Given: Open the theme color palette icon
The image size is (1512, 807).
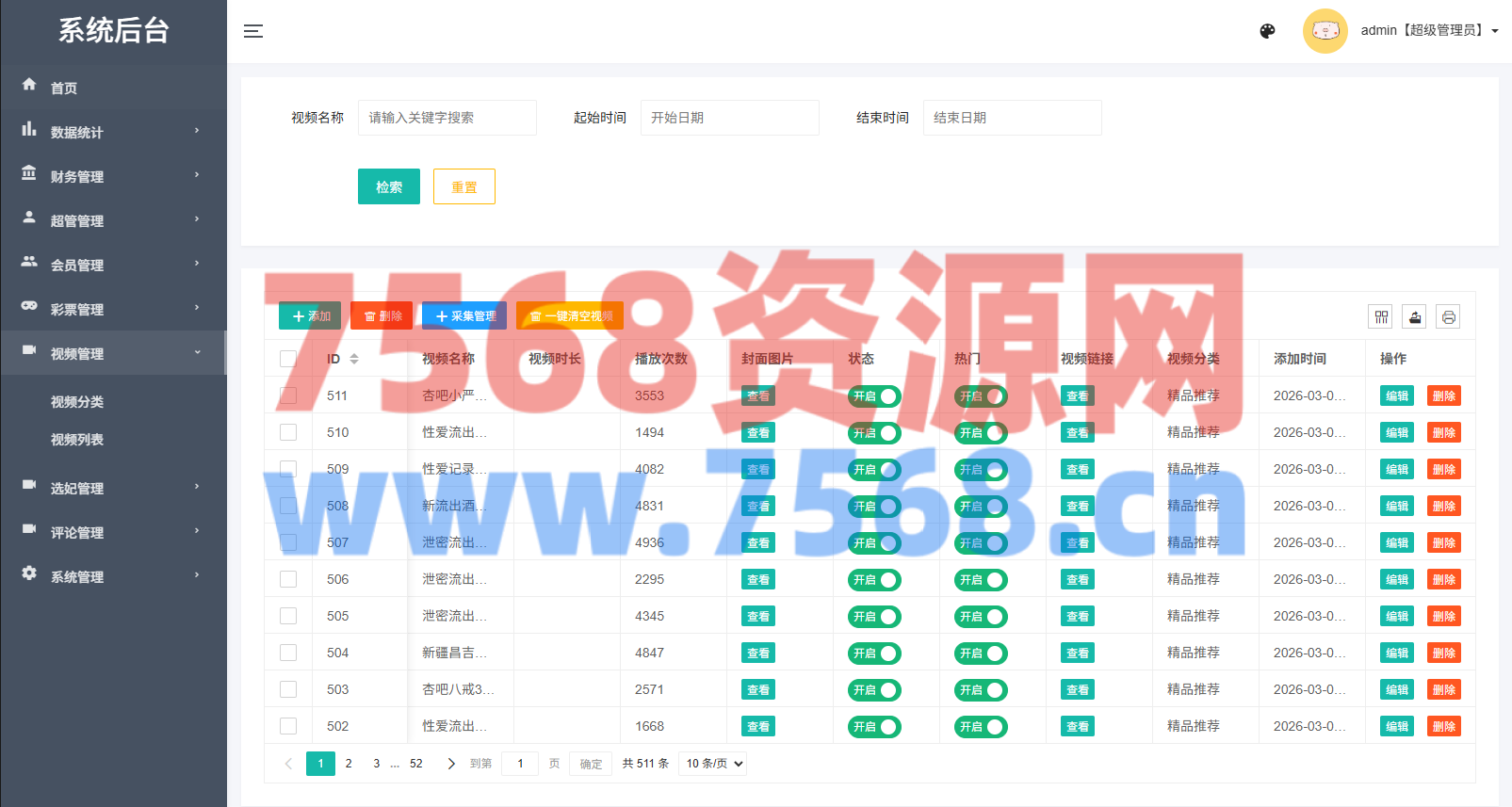Looking at the screenshot, I should point(1267,31).
